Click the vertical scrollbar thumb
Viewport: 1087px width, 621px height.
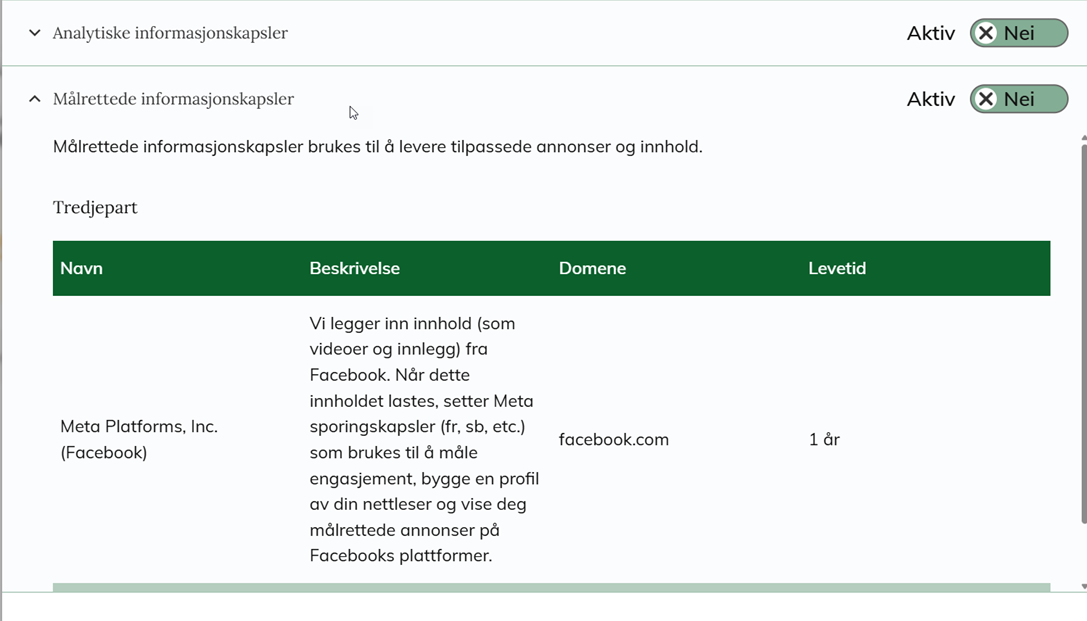coord(1083,330)
